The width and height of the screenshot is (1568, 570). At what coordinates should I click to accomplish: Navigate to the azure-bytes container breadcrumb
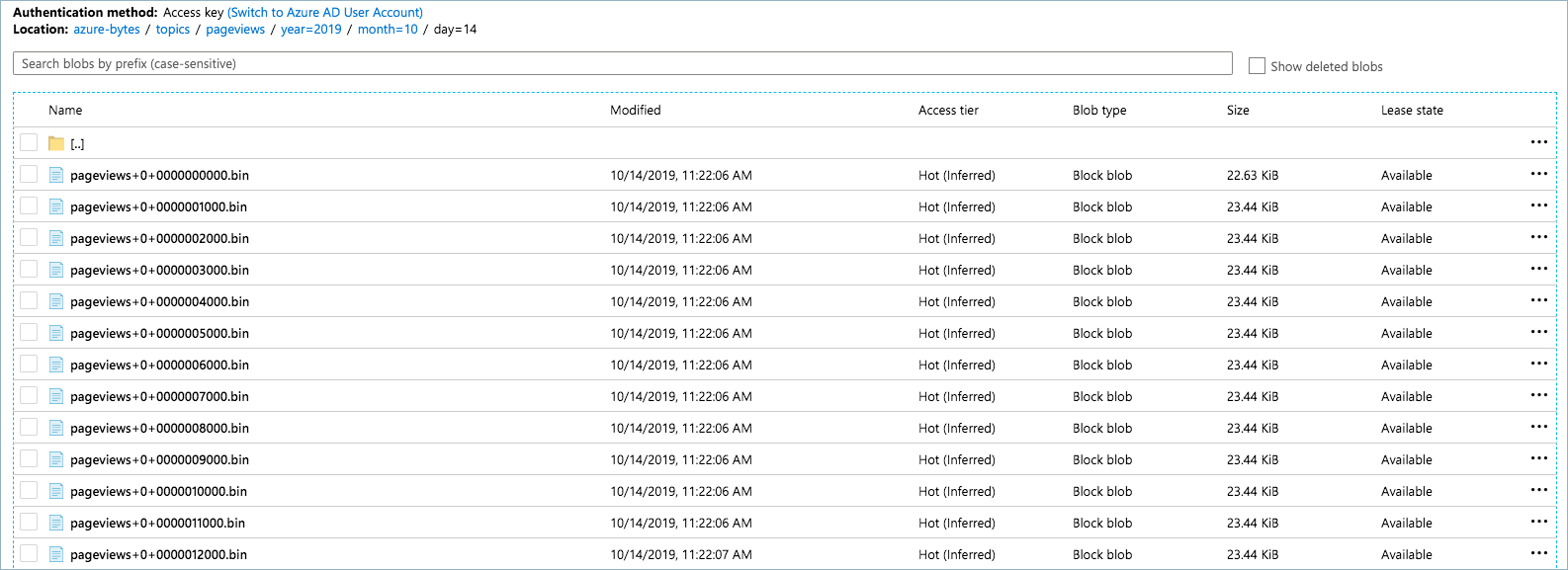107,29
